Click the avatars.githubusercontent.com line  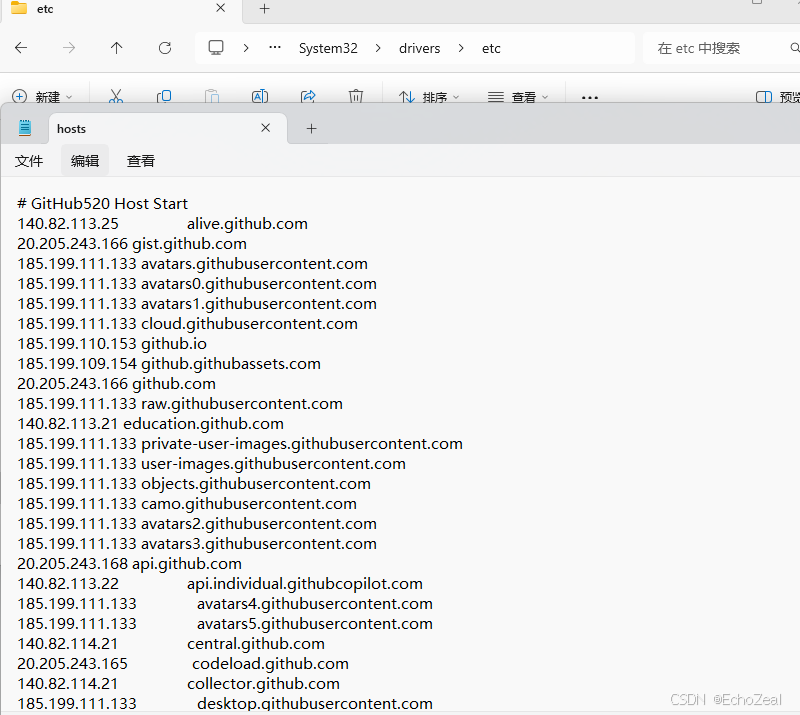coord(192,263)
